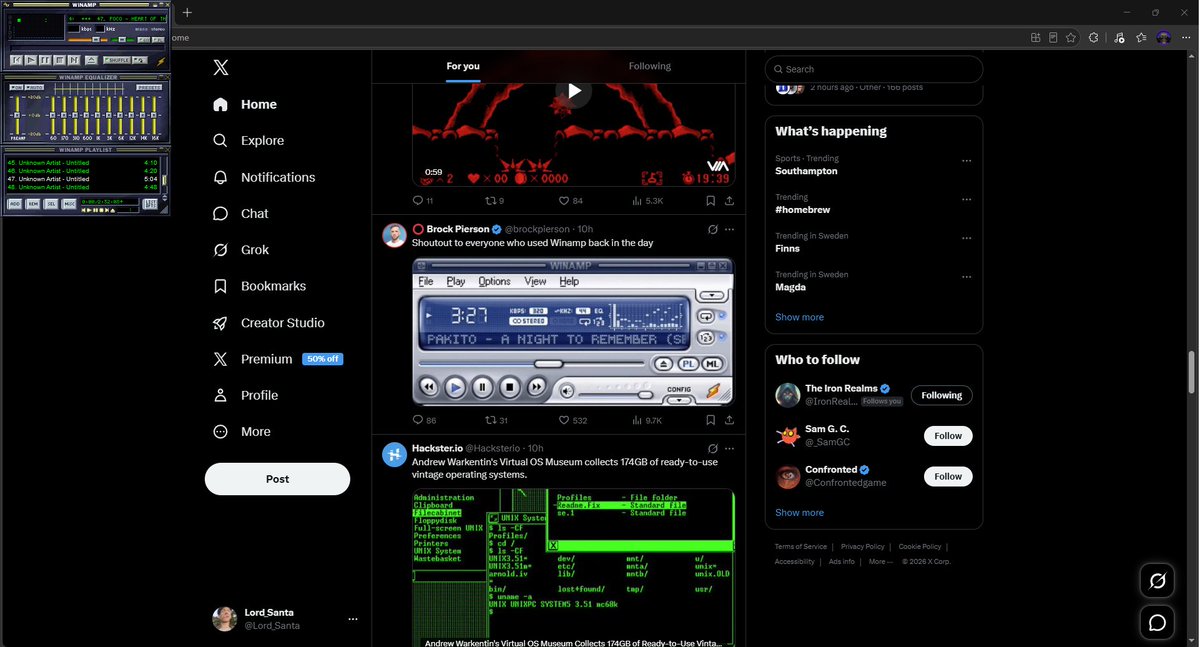Open more options for Brock Pierson's post
This screenshot has width=1200, height=647.
coord(729,229)
